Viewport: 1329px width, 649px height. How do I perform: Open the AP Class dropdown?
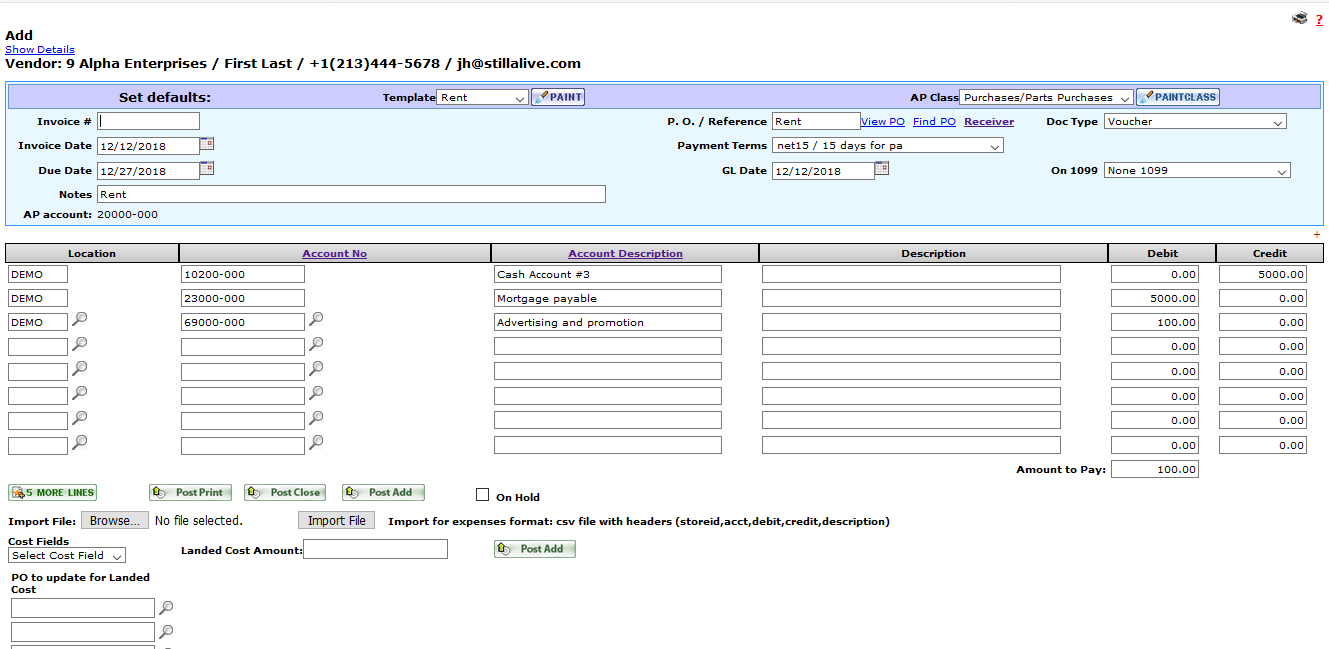(x=1046, y=98)
